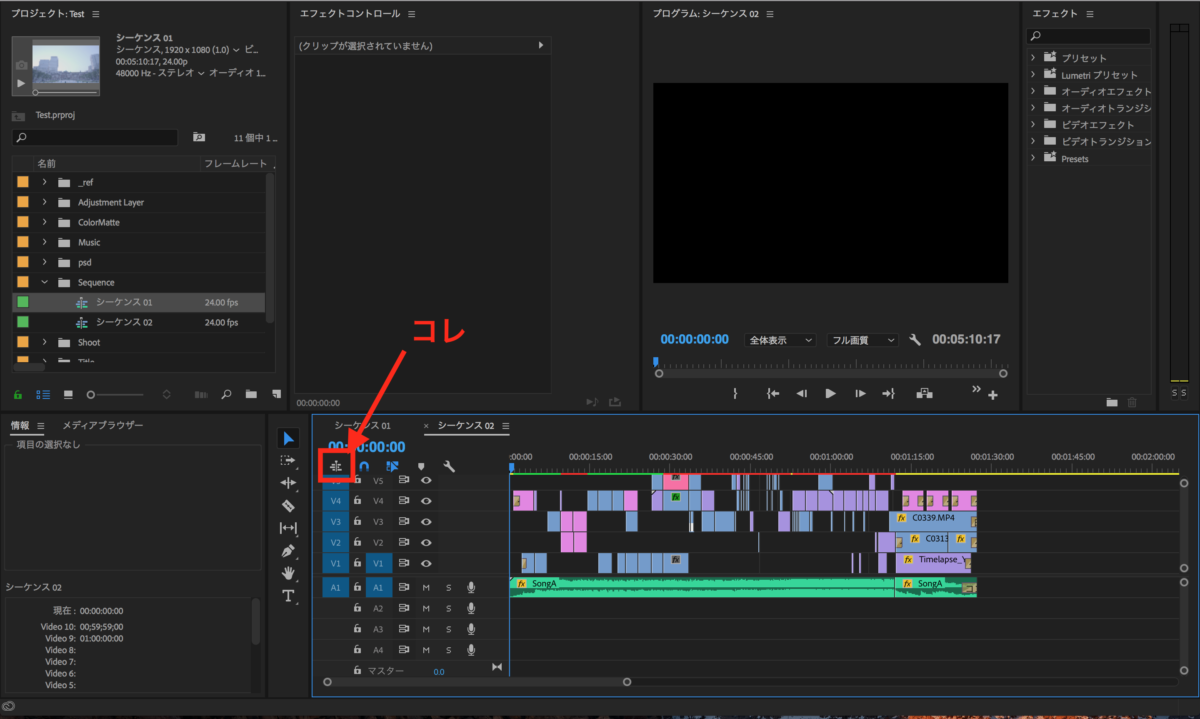Image resolution: width=1200 pixels, height=719 pixels.
Task: Enable voice-over record on track A3
Action: pyautogui.click(x=470, y=629)
